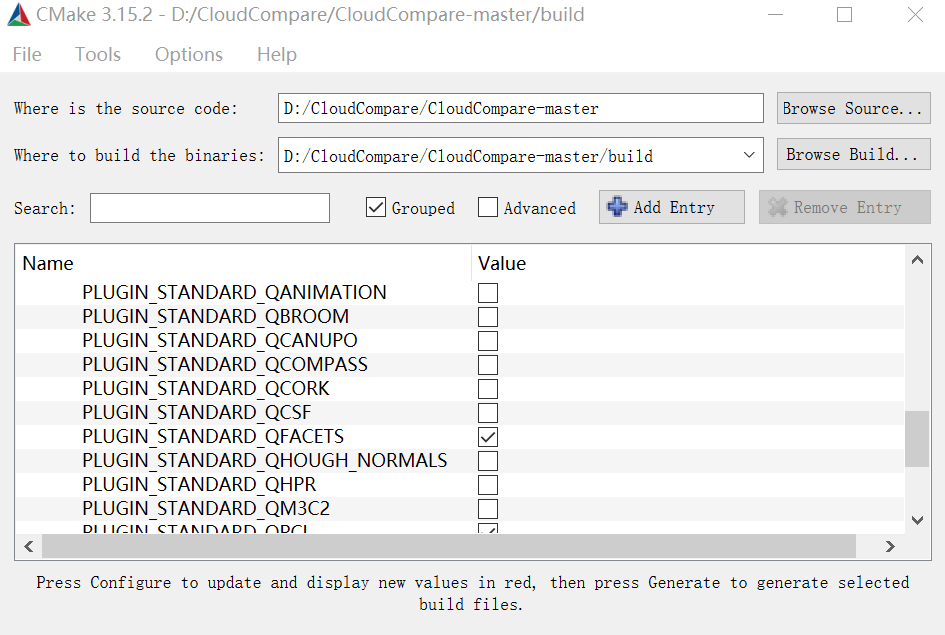Open the Options menu
Image resolution: width=945 pixels, height=635 pixels.
pyautogui.click(x=188, y=54)
